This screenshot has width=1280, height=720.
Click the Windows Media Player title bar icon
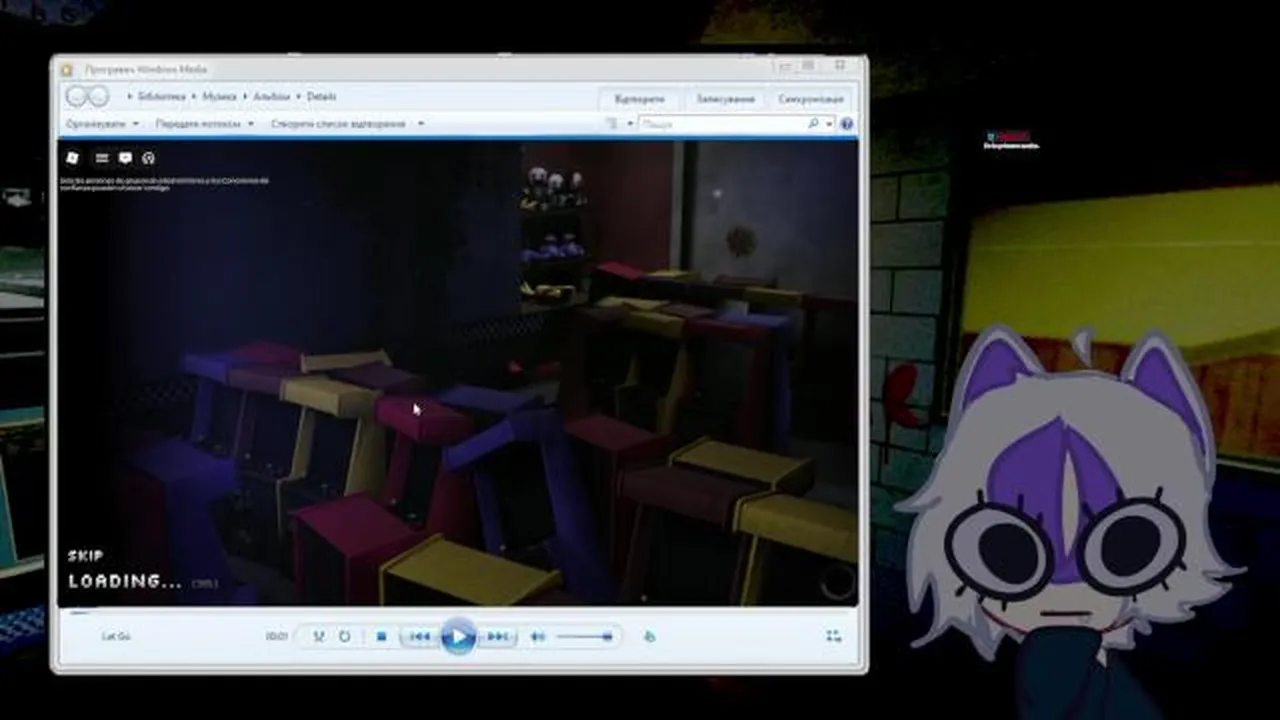point(67,70)
